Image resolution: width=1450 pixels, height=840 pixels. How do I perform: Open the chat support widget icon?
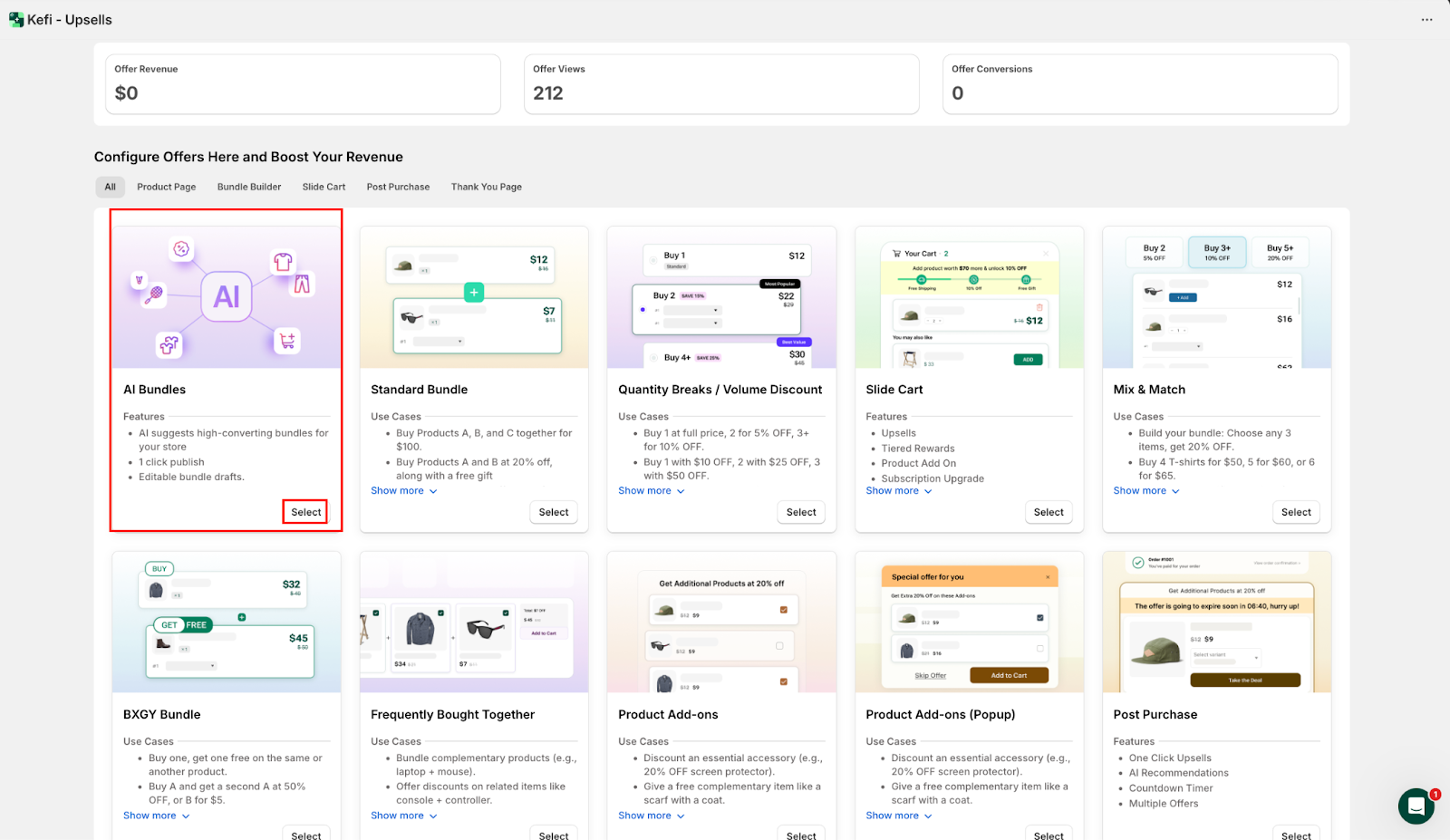click(1416, 806)
